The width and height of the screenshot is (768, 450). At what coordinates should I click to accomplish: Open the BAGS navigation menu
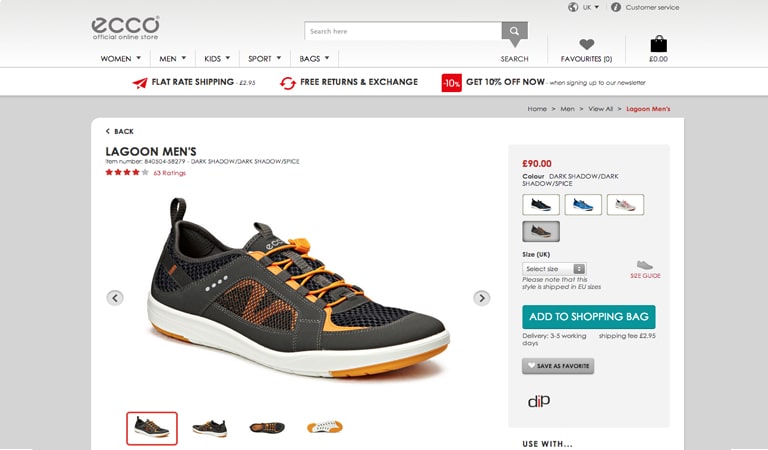314,59
